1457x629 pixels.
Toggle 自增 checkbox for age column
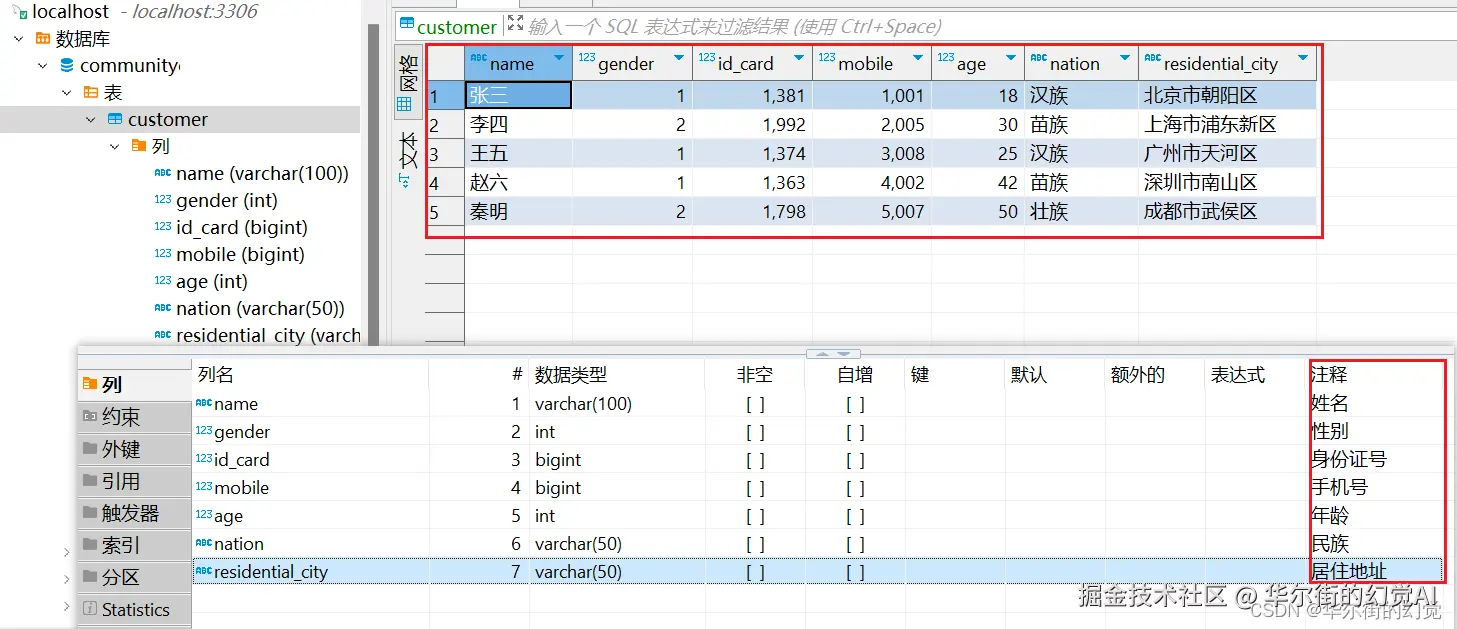(x=855, y=516)
